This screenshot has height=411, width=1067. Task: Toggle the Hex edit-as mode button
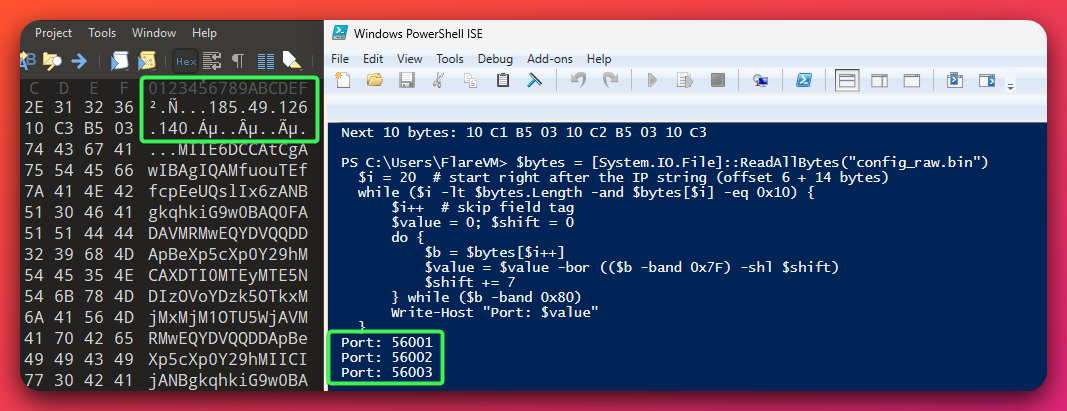tap(186, 61)
